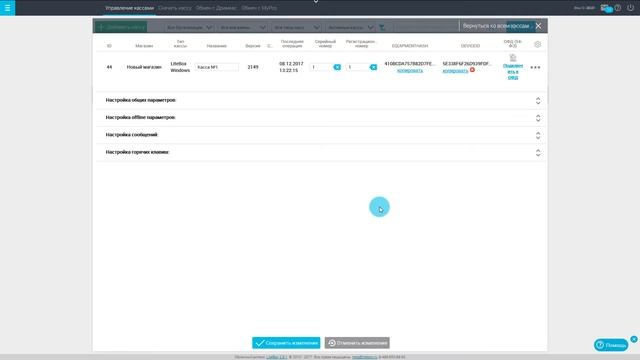Open the three-dots row actions menu
This screenshot has height=360, width=640.
point(535,67)
